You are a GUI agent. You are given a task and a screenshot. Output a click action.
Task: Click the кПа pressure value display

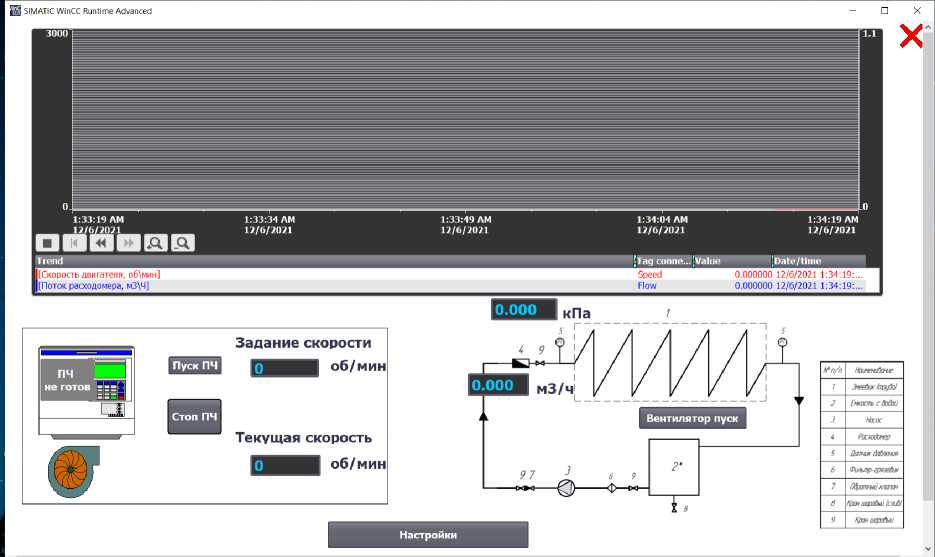pos(524,310)
